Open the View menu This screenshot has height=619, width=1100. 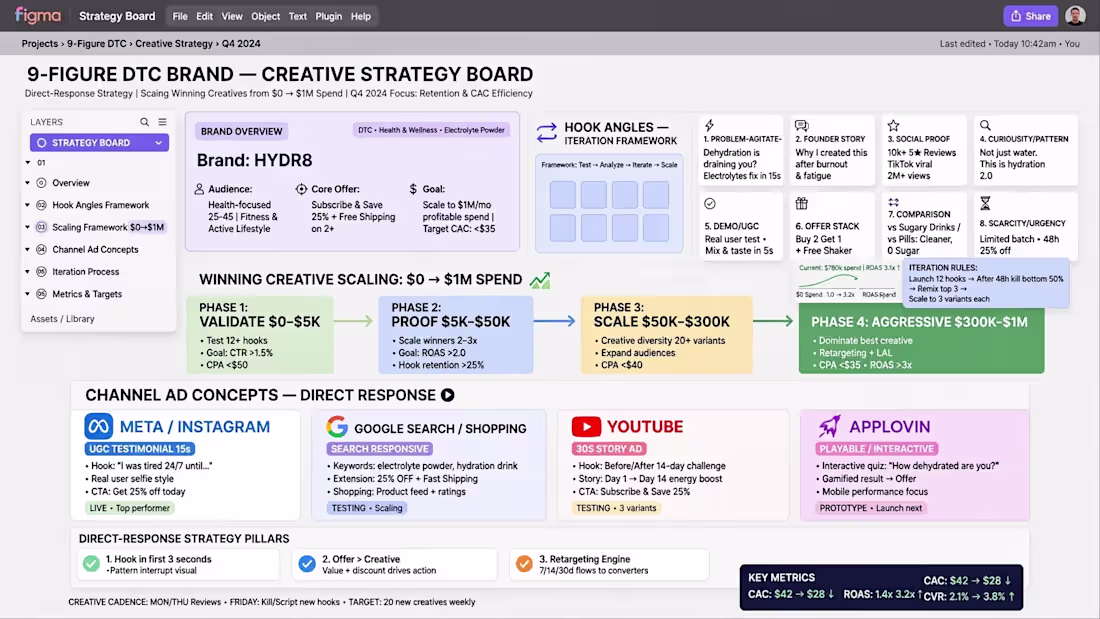pos(232,16)
